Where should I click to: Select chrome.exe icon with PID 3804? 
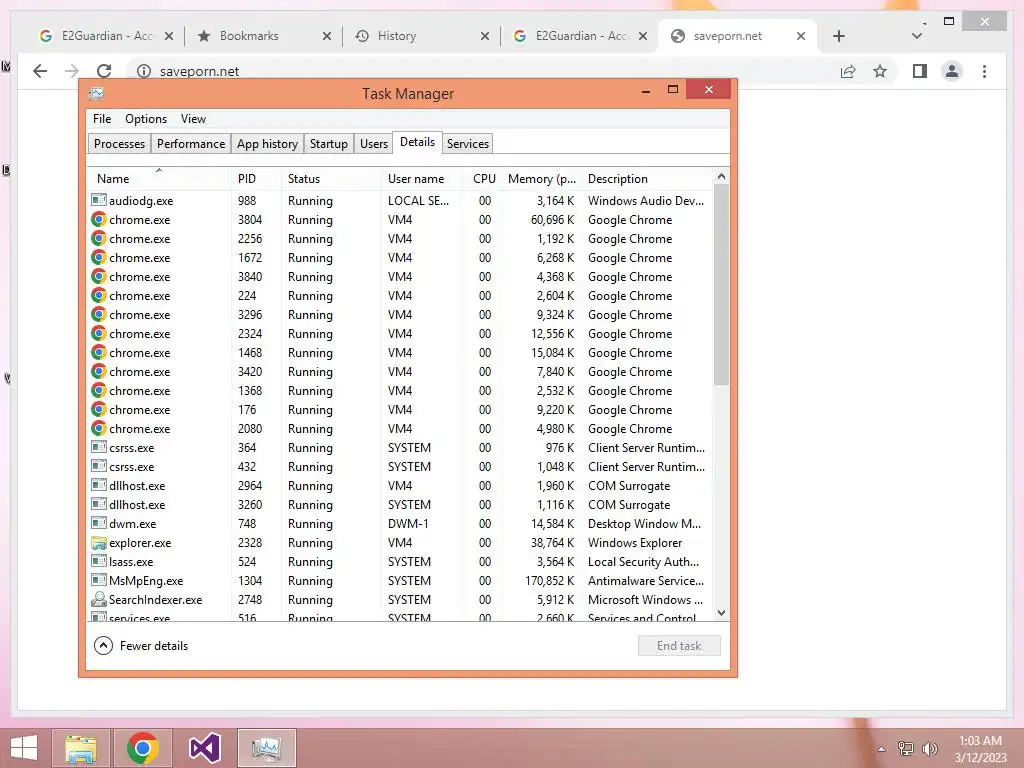coord(99,219)
